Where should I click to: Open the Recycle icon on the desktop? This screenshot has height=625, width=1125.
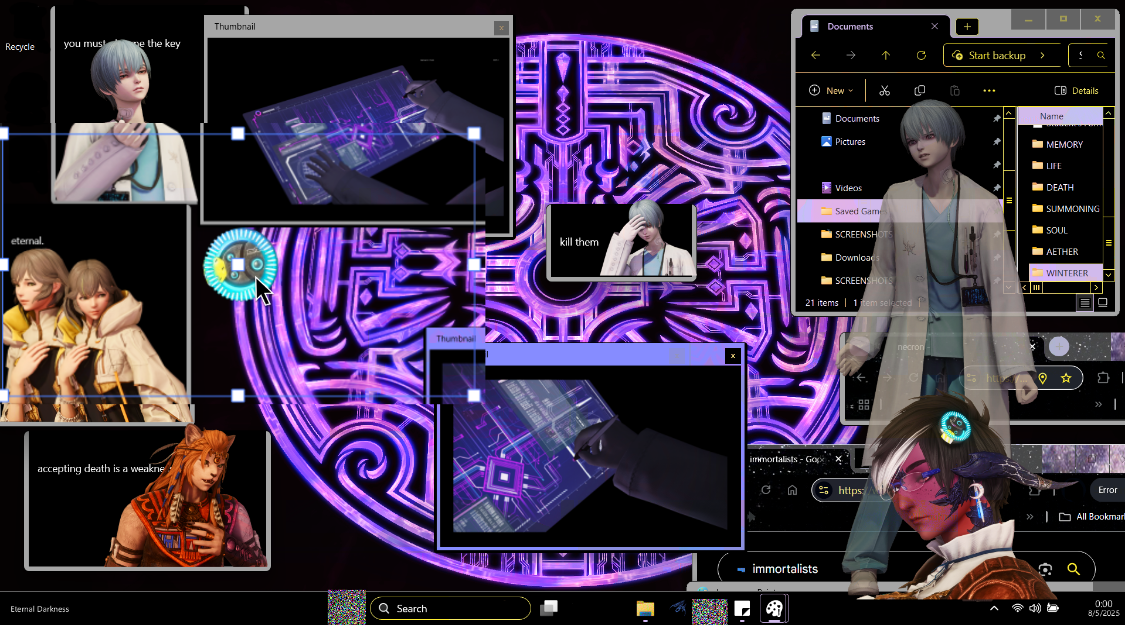[19, 47]
